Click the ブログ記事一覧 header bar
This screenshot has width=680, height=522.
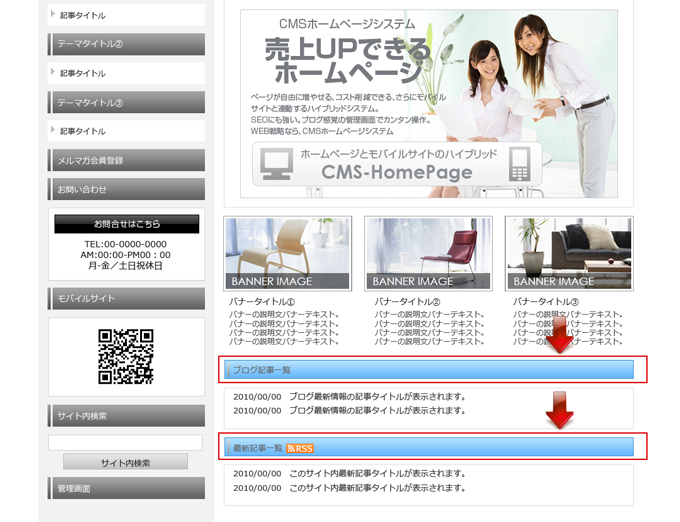(x=430, y=370)
